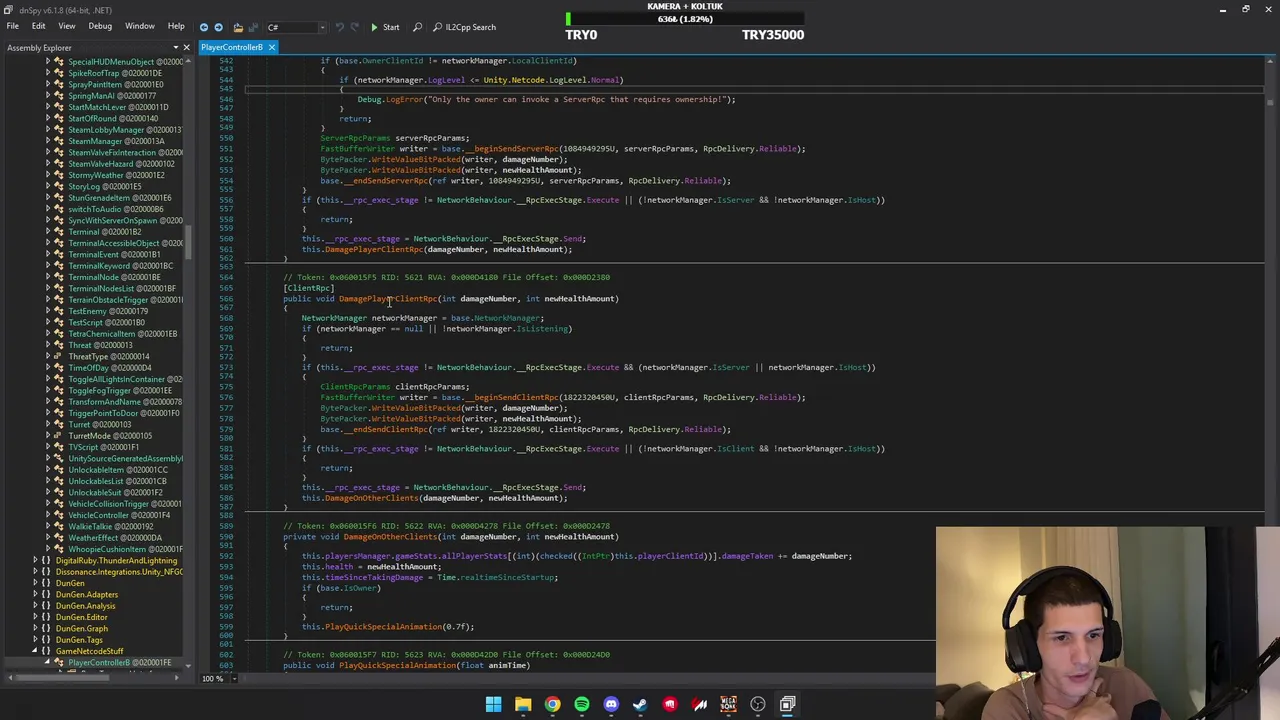1280x720 pixels.
Task: Open Assembly Explorer panel options dropdown arrow
Action: pos(176,47)
